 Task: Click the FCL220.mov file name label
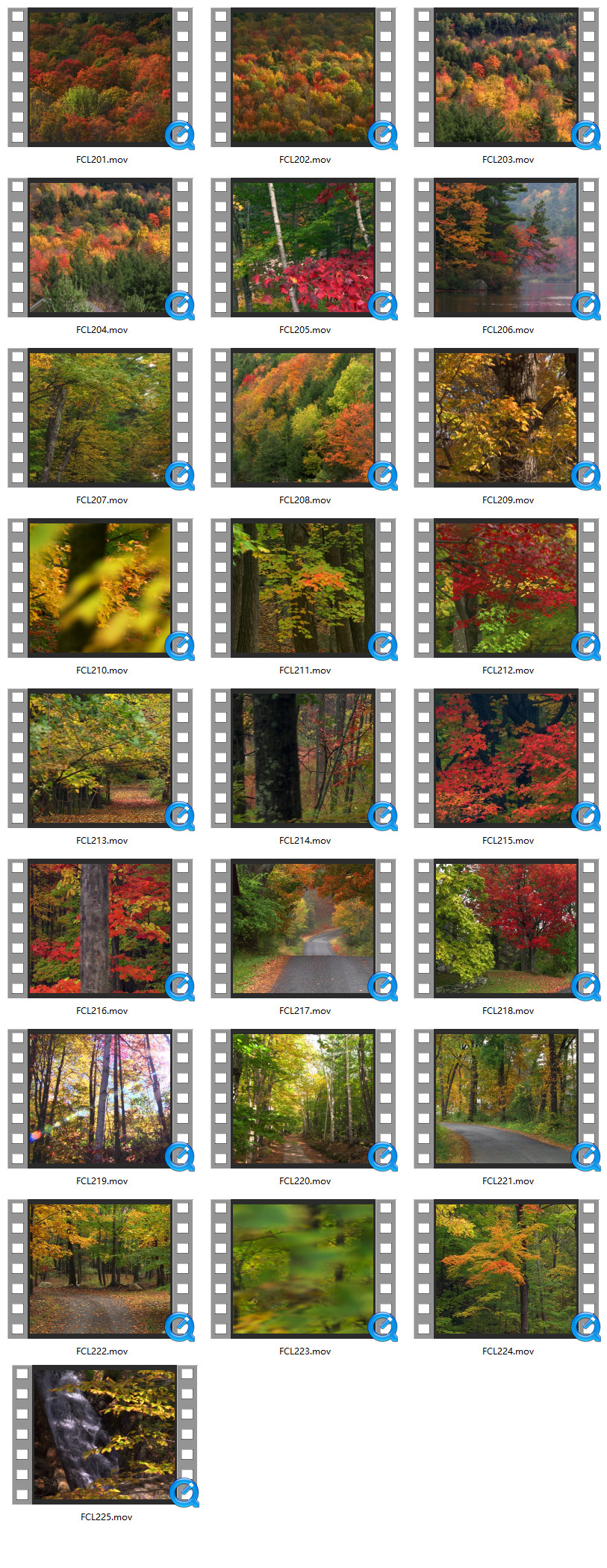tap(305, 1181)
